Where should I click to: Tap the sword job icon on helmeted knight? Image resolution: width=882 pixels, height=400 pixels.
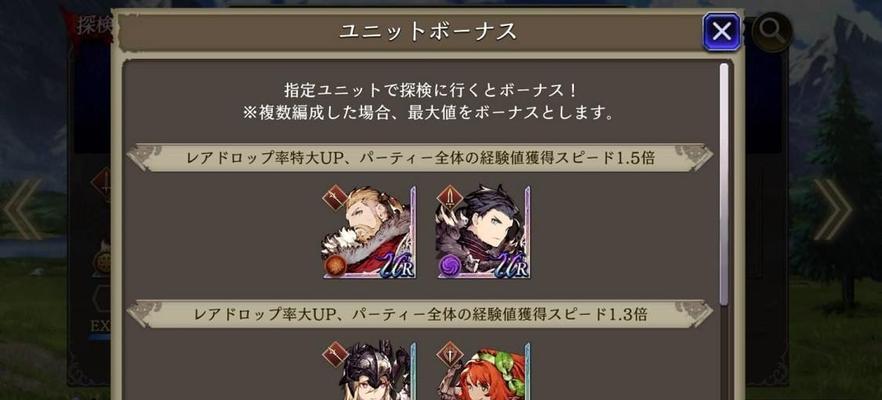click(x=335, y=355)
